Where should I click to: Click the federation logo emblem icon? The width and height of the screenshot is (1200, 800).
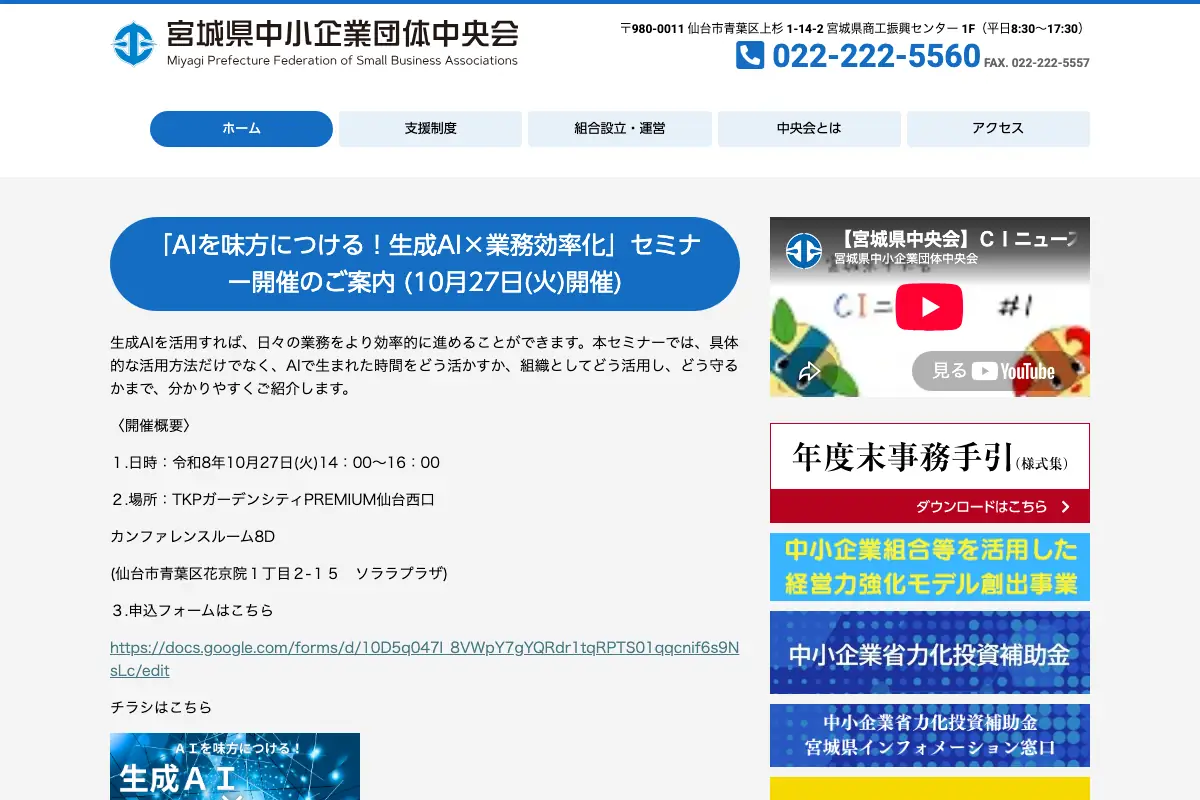point(133,44)
